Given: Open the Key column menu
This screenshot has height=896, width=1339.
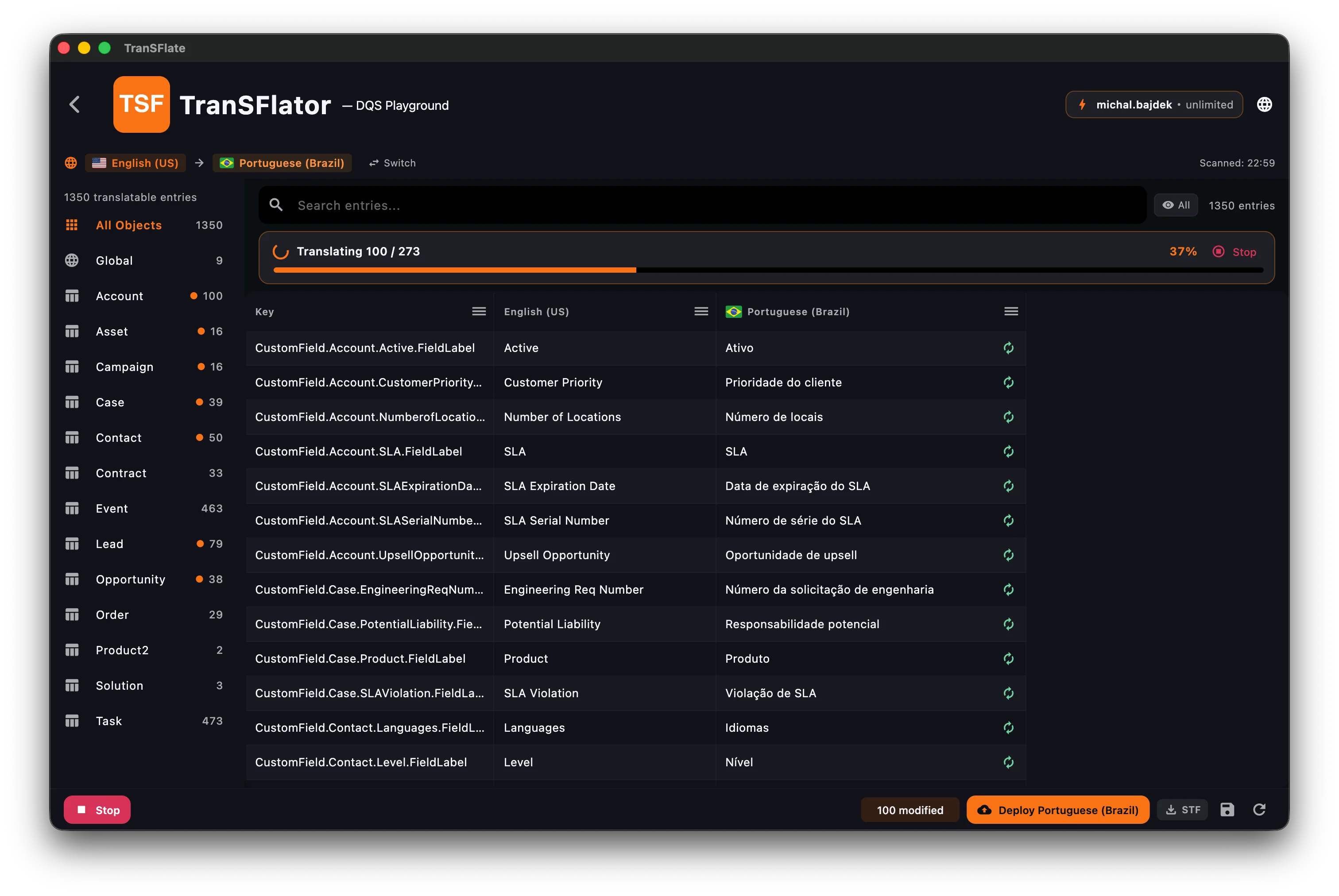Looking at the screenshot, I should coord(478,311).
